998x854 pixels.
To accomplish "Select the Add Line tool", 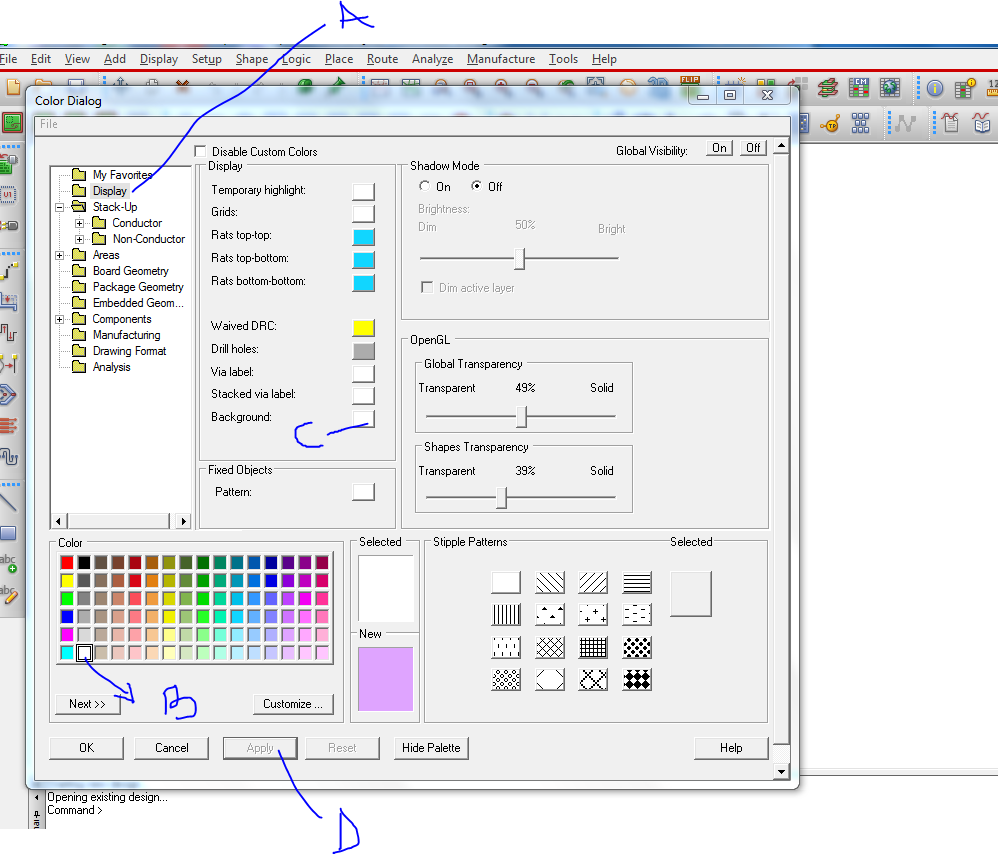I will click(9, 503).
